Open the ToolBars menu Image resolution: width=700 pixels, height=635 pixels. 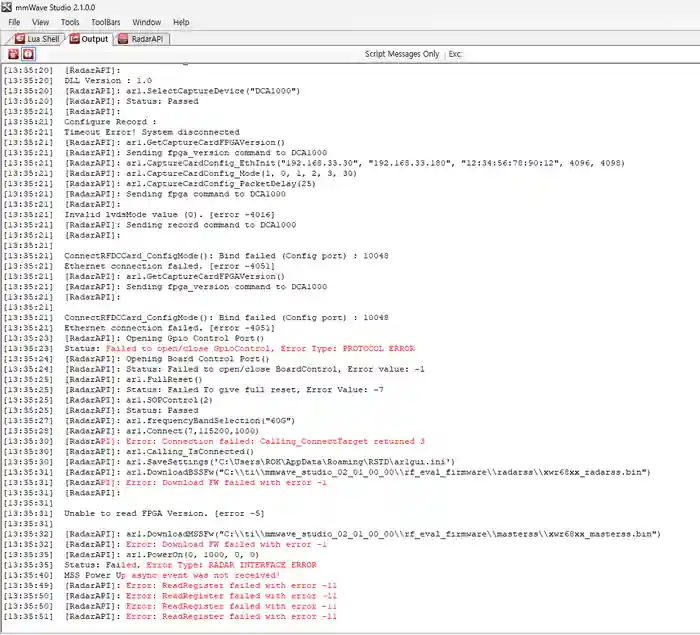(x=106, y=22)
